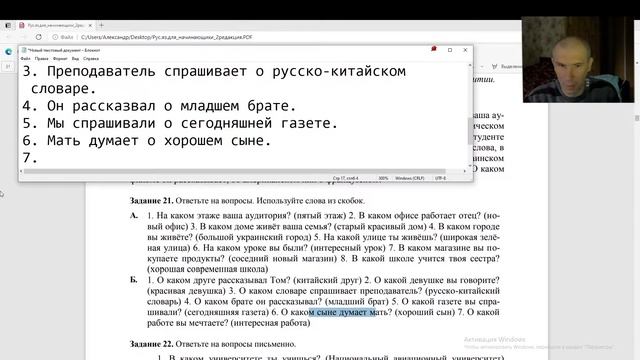The width and height of the screenshot is (640, 360).
Task: Click Notepad's scroll-up arrow
Action: tap(470, 65)
